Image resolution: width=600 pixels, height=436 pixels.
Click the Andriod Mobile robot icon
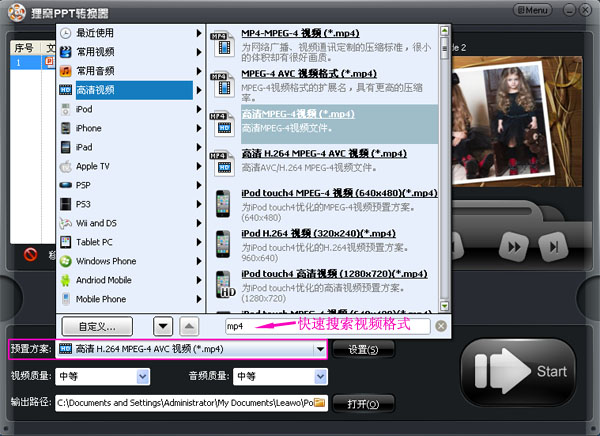[65, 280]
